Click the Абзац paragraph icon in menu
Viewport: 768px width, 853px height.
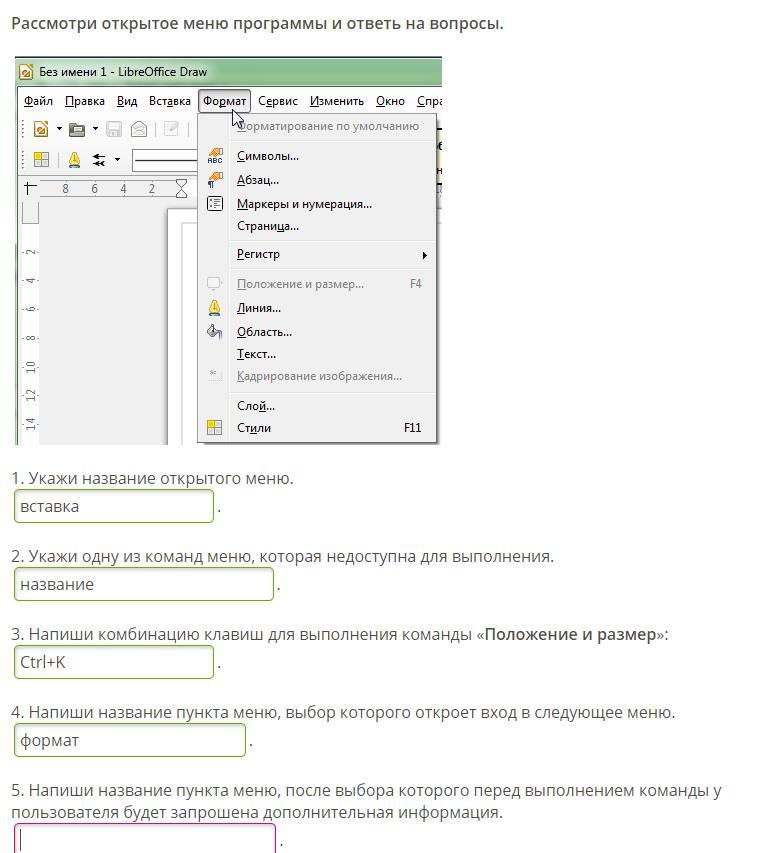point(215,180)
